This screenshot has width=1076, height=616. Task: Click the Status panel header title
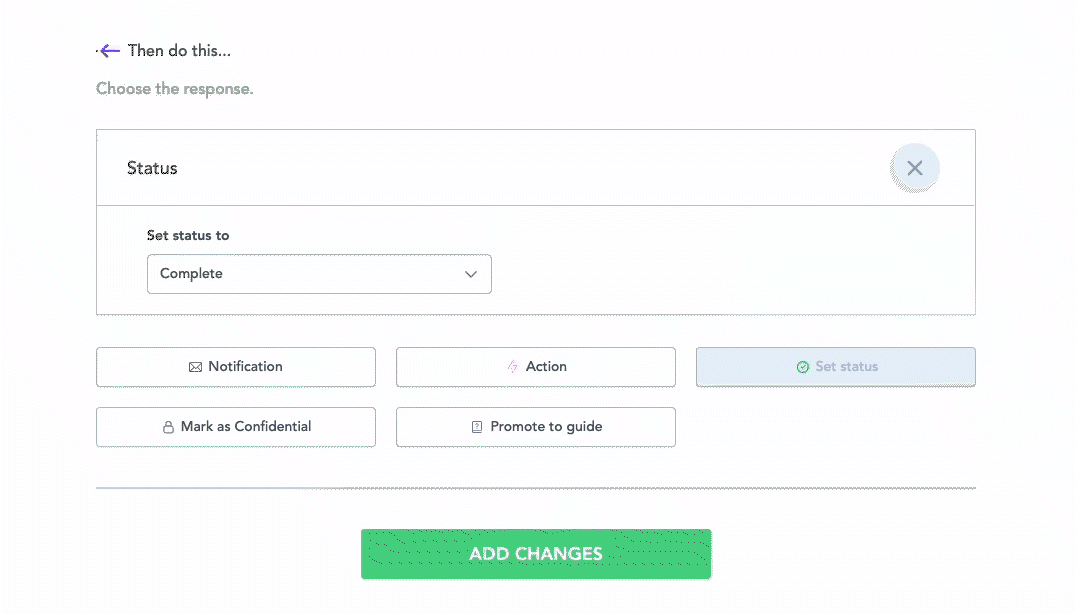point(152,168)
